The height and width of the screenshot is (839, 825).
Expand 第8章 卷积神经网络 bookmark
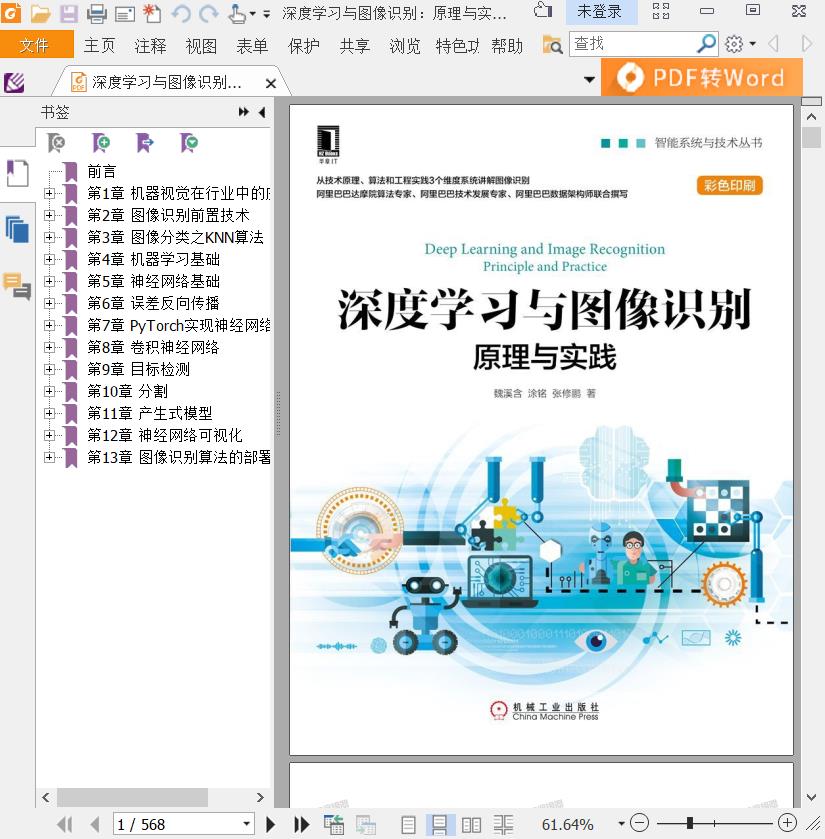click(x=49, y=347)
